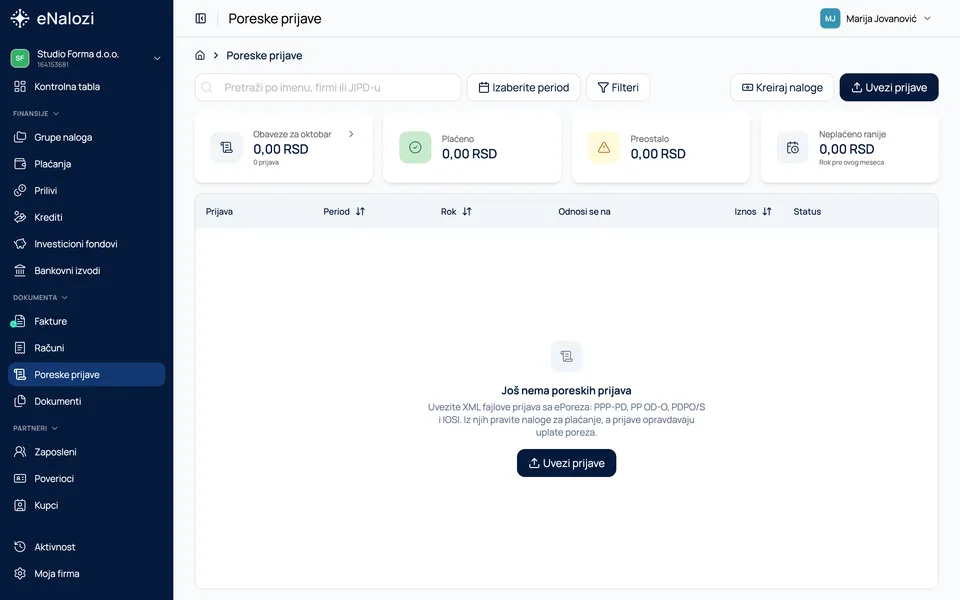The image size is (960, 600).
Task: Focus the Pretraži po imenu search field
Action: click(328, 88)
